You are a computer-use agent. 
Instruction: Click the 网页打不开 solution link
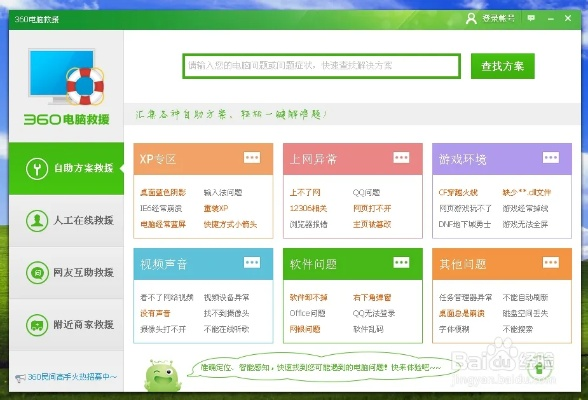pos(372,208)
